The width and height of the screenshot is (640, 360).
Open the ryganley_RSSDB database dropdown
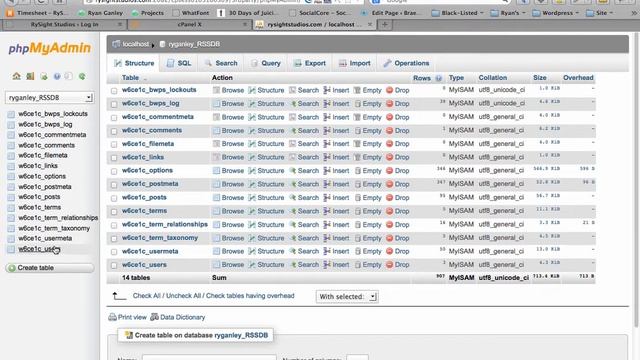49,98
